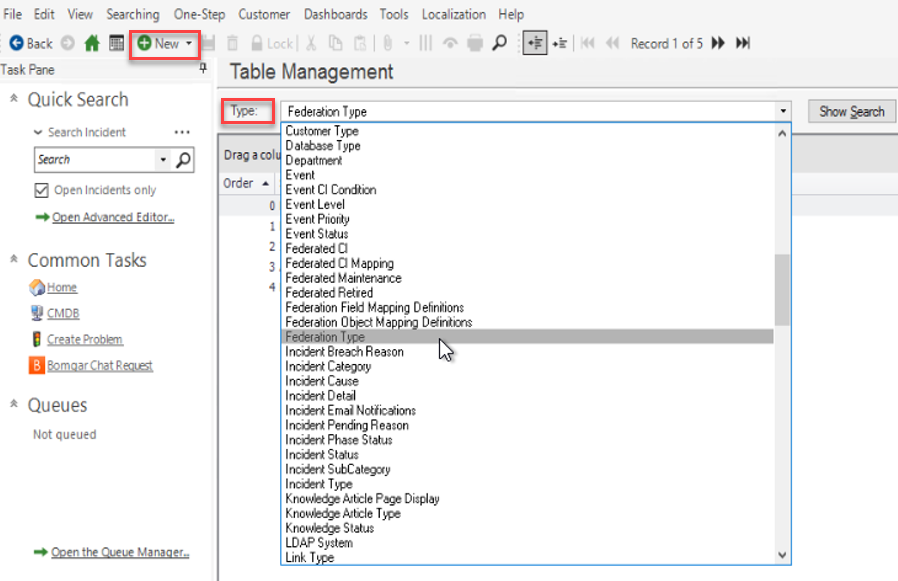Collapse the Common Tasks section
Screen dimensions: 898x581
tap(14, 260)
